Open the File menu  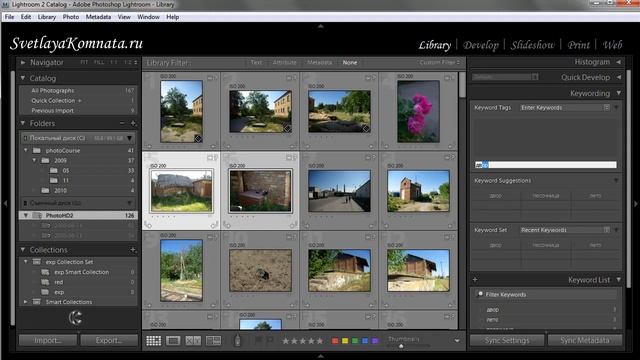click(9, 17)
